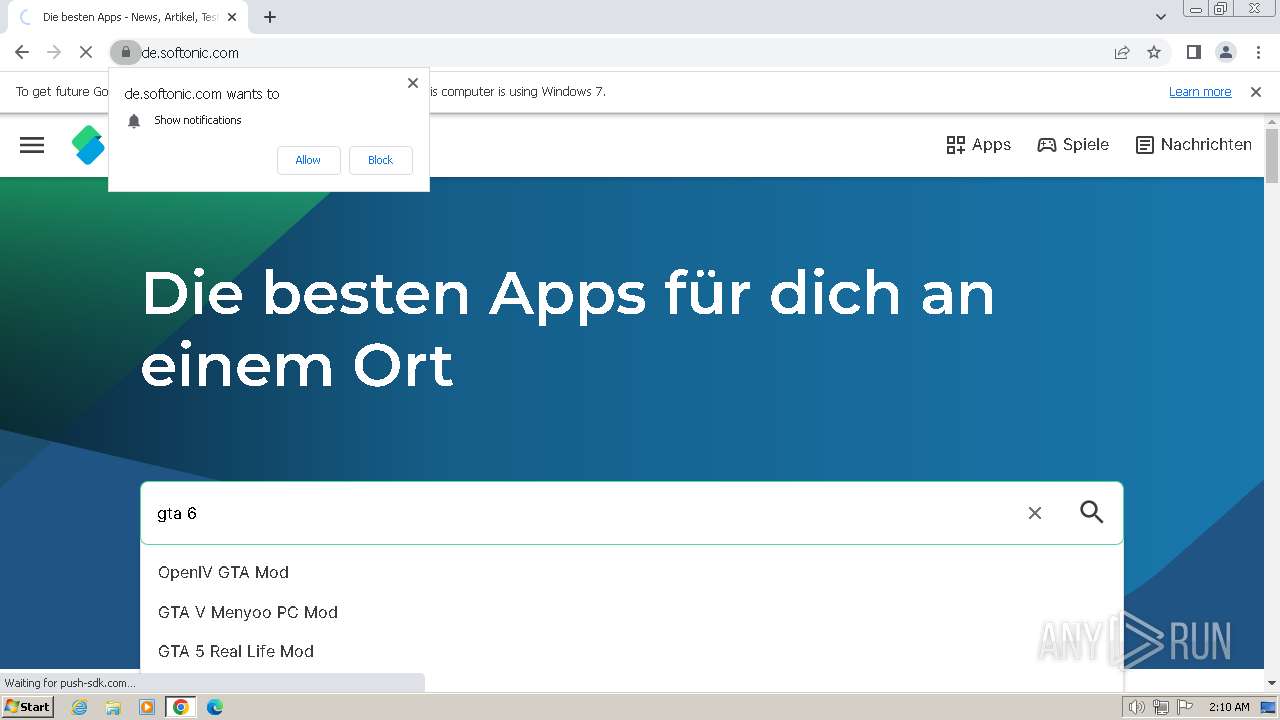Open the Windows Start menu
The width and height of the screenshot is (1280, 720).
click(27, 707)
